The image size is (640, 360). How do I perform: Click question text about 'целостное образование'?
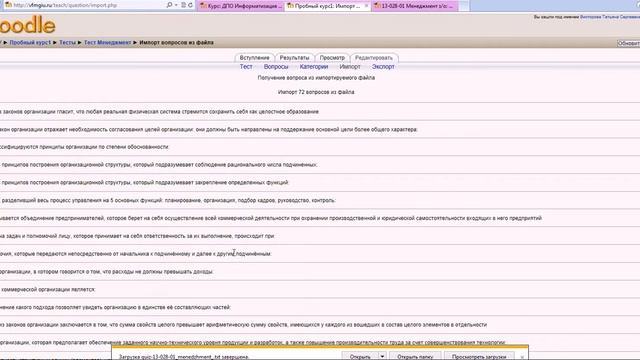160,111
